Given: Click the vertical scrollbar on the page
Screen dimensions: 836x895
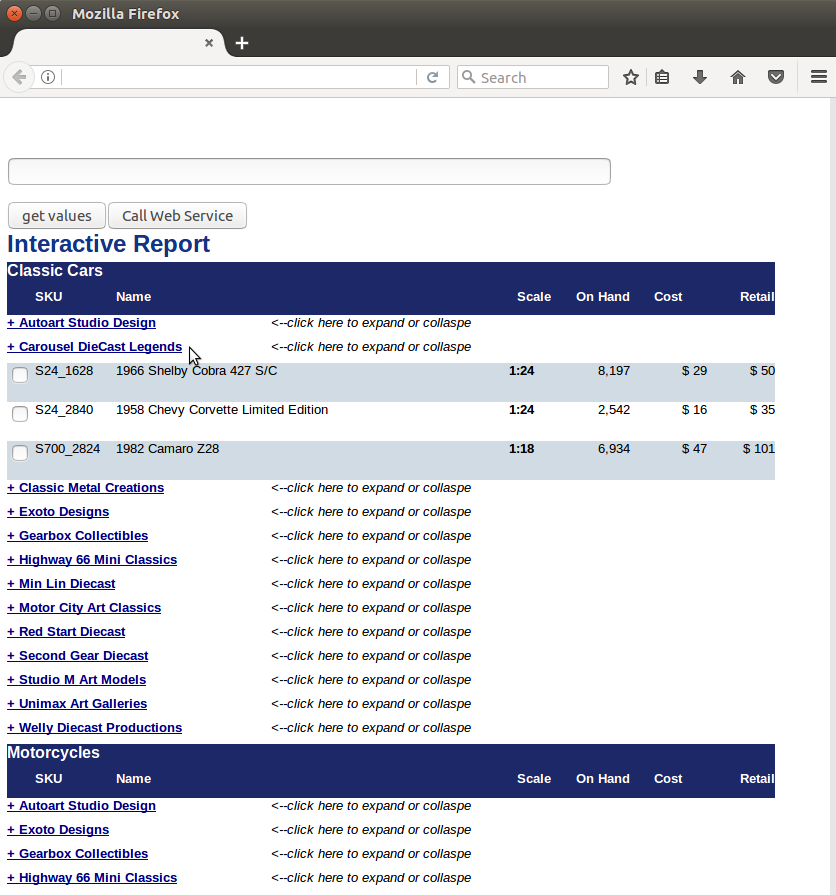Looking at the screenshot, I should pyautogui.click(x=832, y=495).
